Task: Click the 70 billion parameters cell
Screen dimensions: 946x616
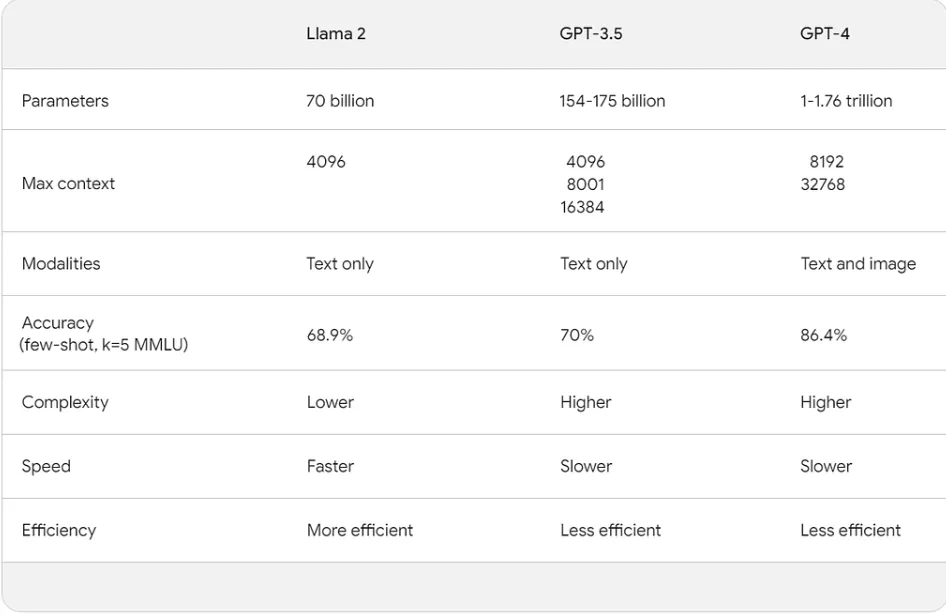Action: tap(340, 101)
